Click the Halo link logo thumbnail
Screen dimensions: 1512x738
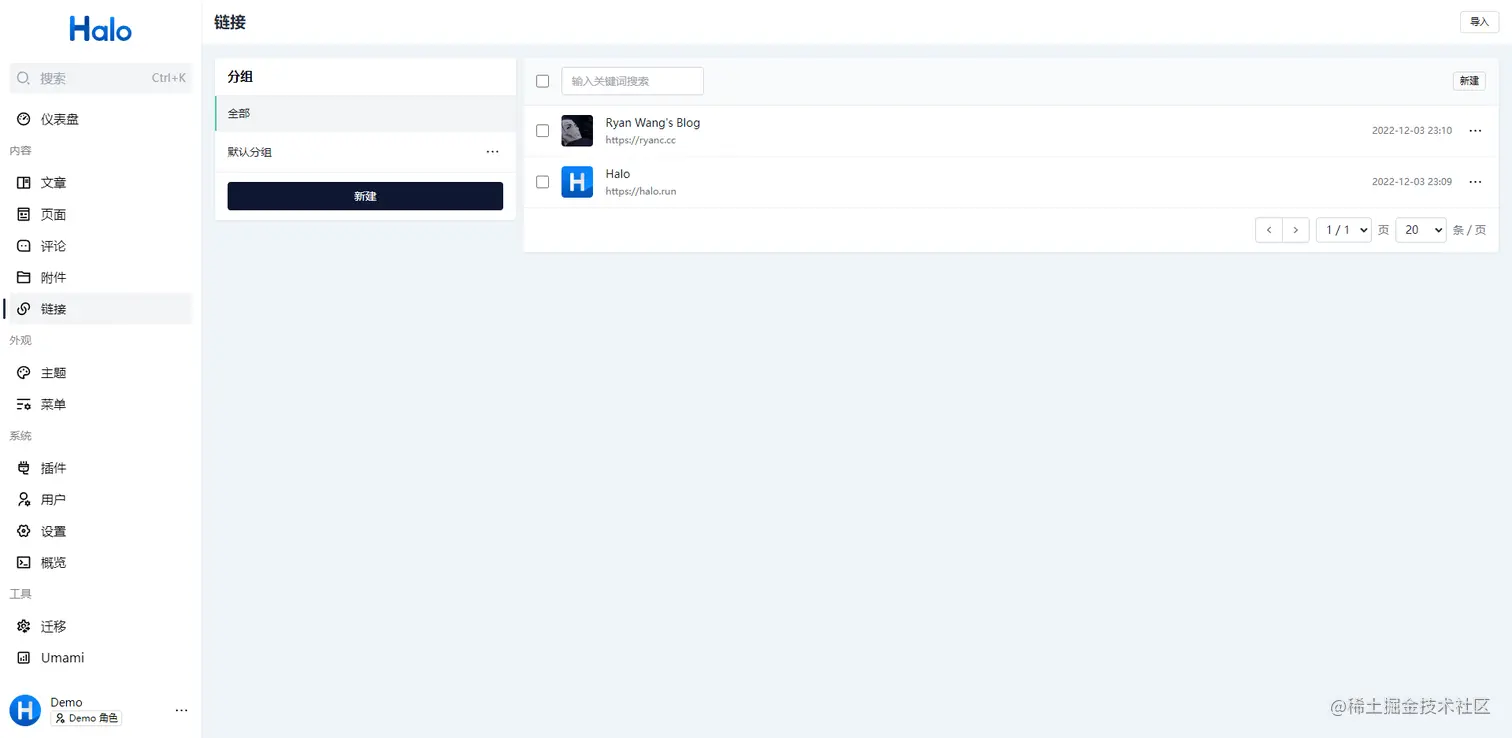point(577,182)
